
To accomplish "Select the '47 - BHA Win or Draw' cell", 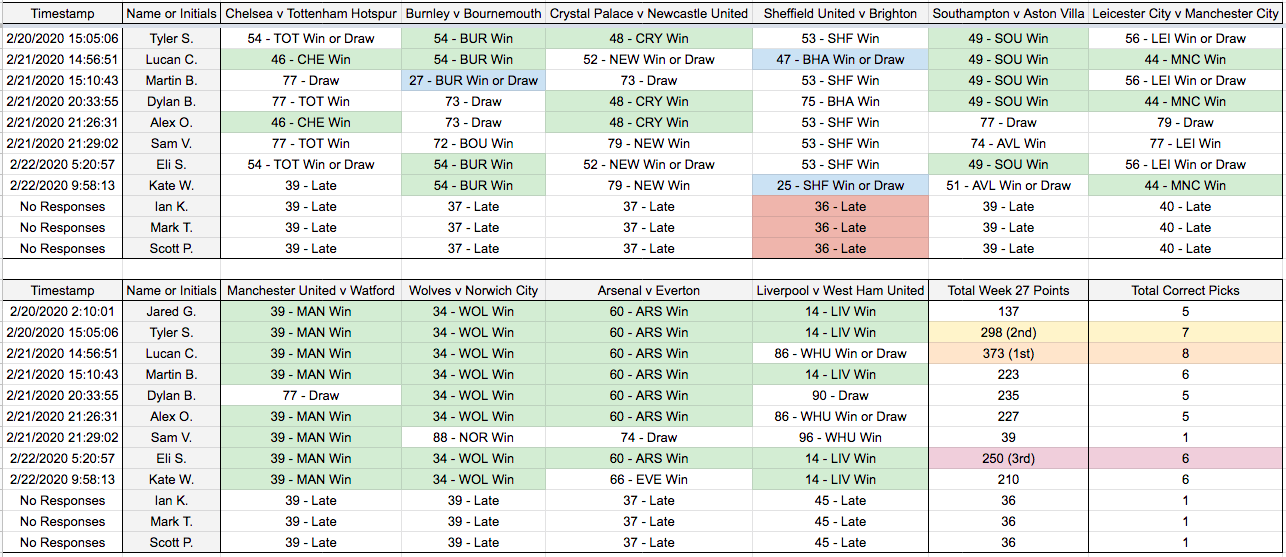I will point(840,59).
